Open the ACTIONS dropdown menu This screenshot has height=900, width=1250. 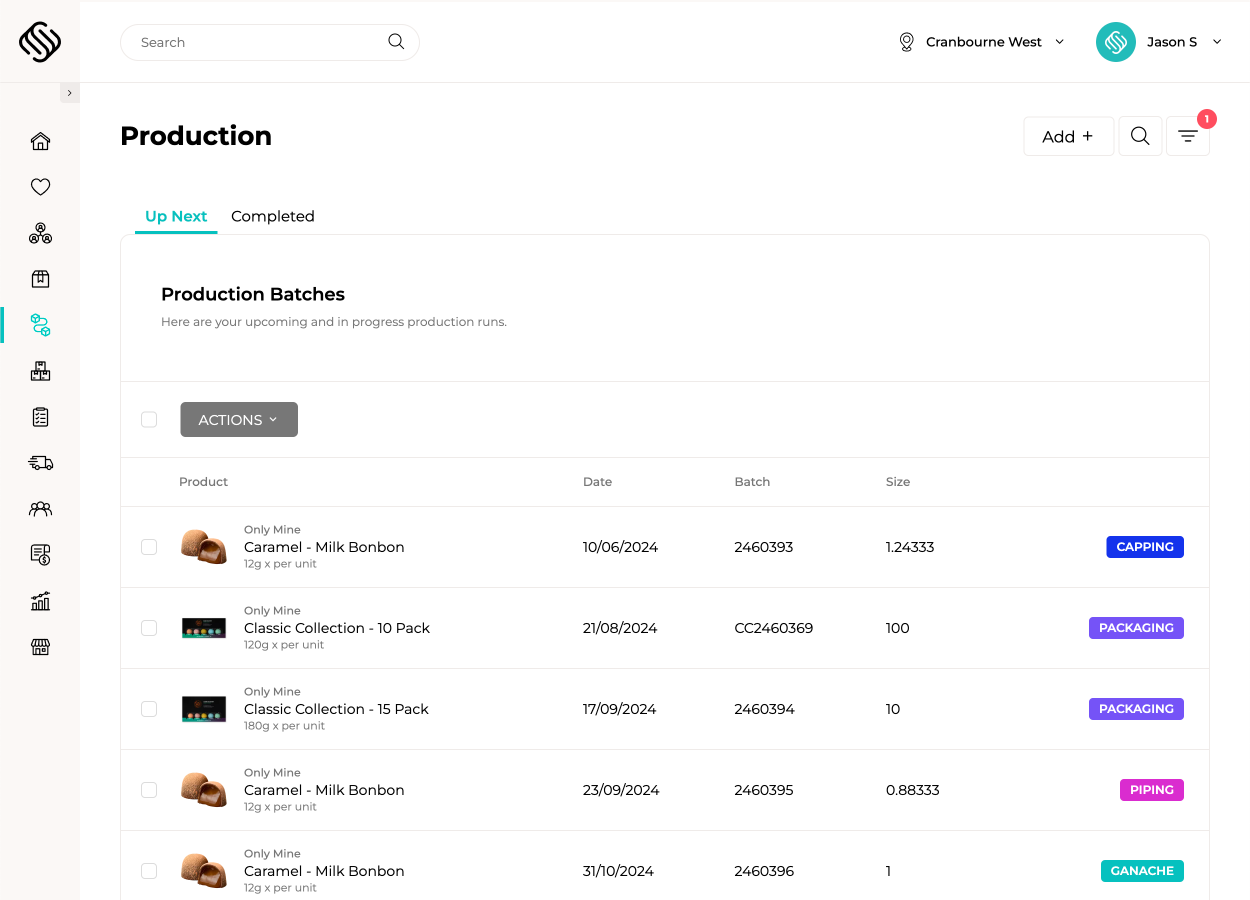click(x=238, y=419)
